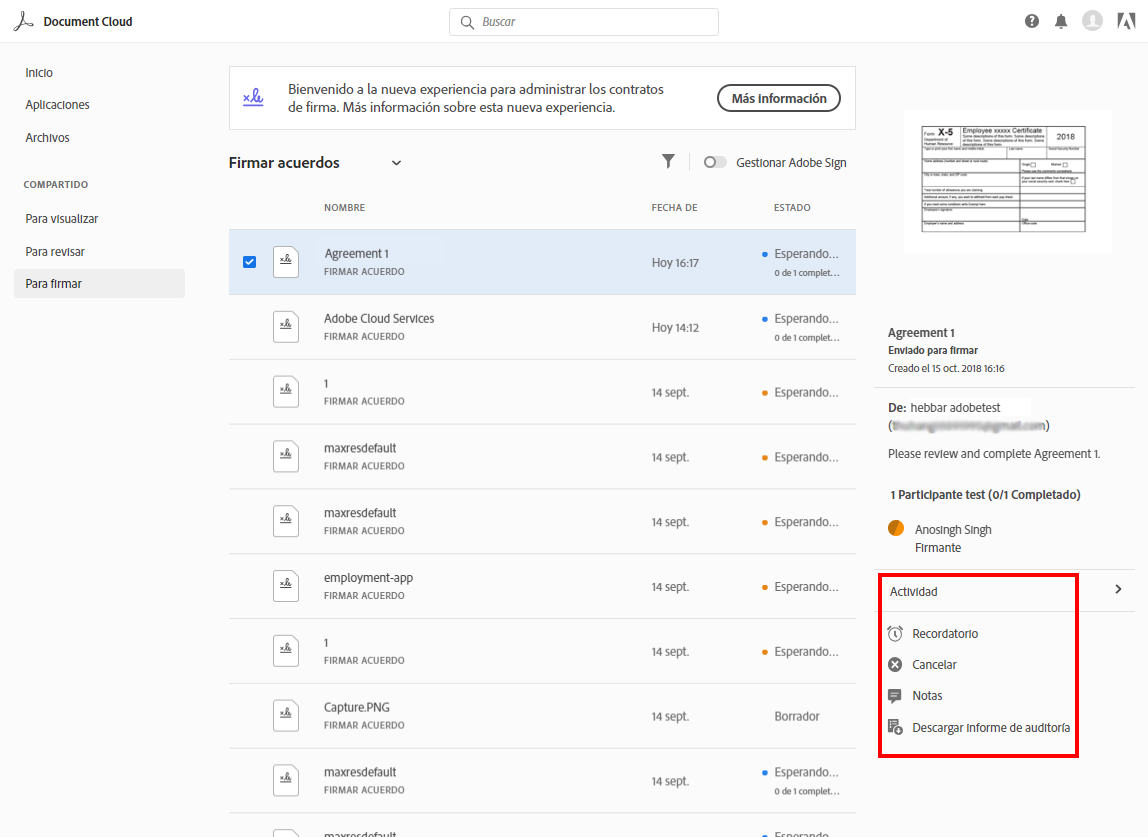Click Notas action link
Viewport: 1148px width, 837px height.
coord(927,696)
